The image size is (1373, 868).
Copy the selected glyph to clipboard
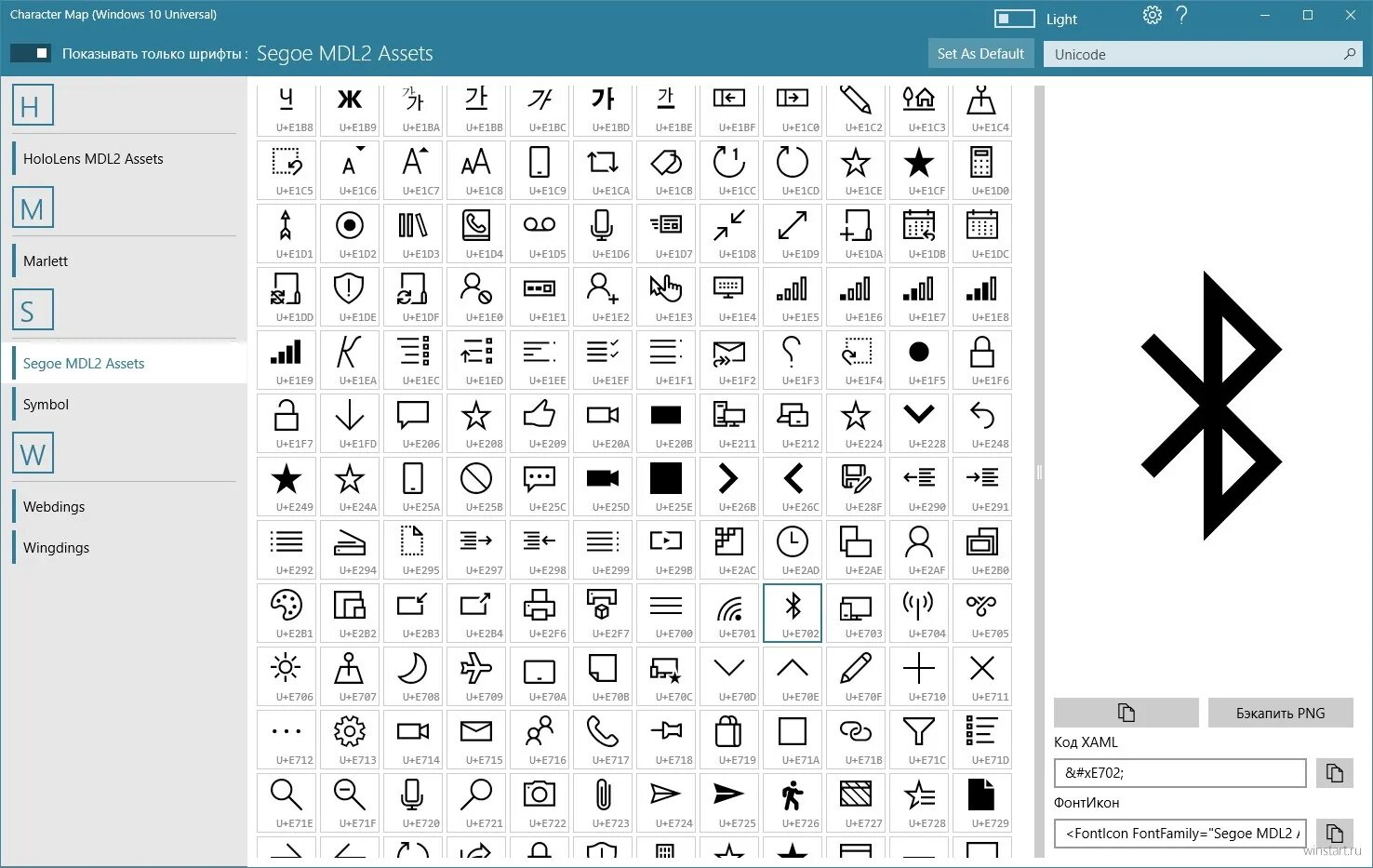point(1126,713)
